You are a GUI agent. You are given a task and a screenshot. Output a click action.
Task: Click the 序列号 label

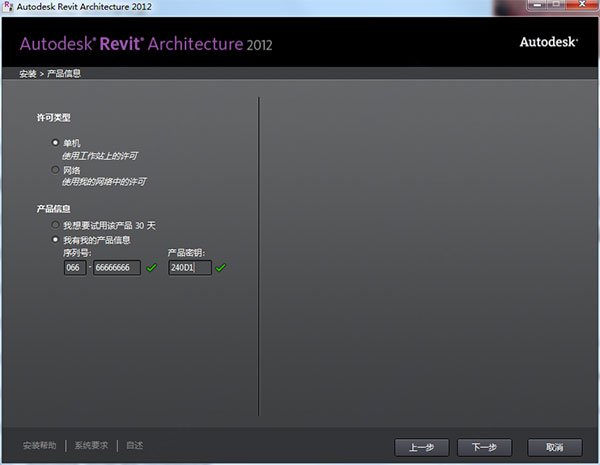(77, 253)
